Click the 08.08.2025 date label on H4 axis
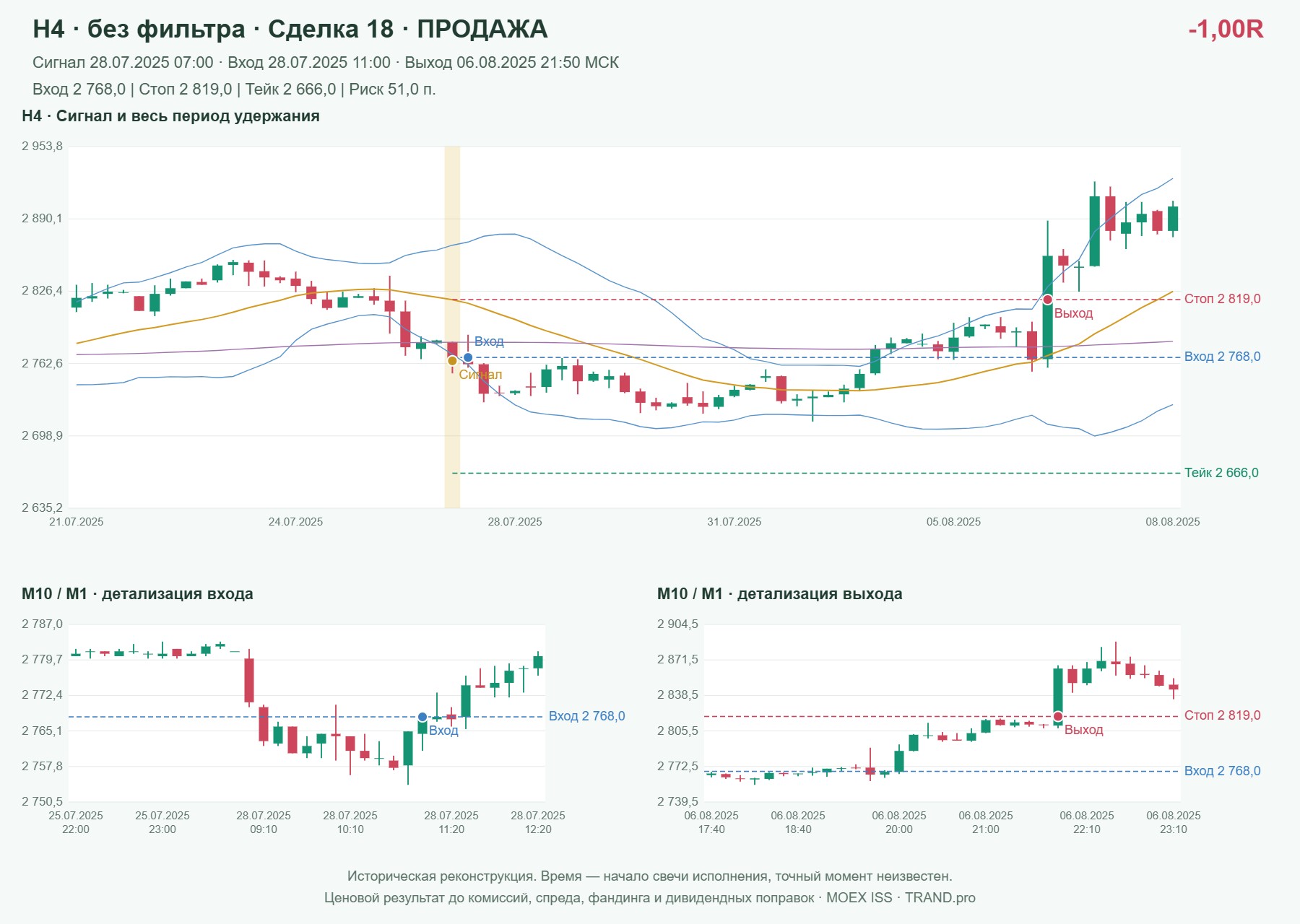 coord(1173,522)
